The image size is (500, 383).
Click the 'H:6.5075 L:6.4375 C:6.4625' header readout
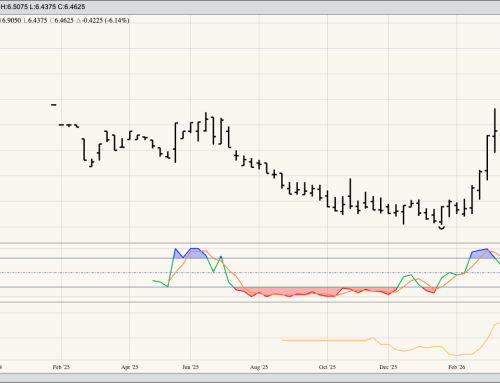(43, 7)
